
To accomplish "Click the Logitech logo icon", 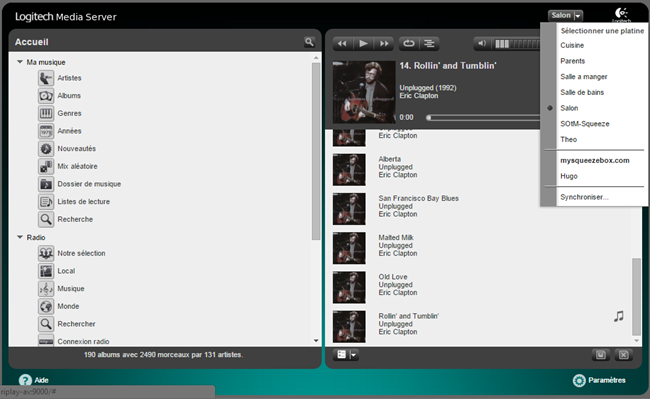I will [621, 15].
